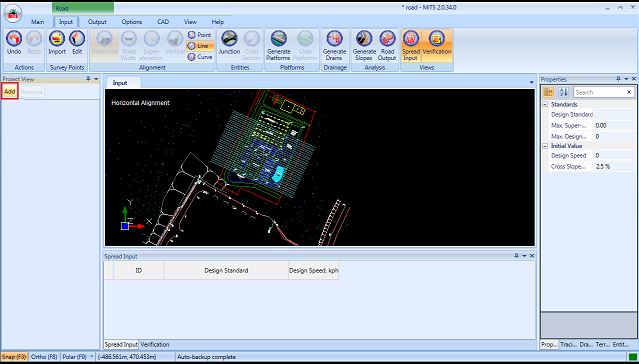Open the Project View panel dropdown arrow
The image size is (639, 364).
coord(96,79)
